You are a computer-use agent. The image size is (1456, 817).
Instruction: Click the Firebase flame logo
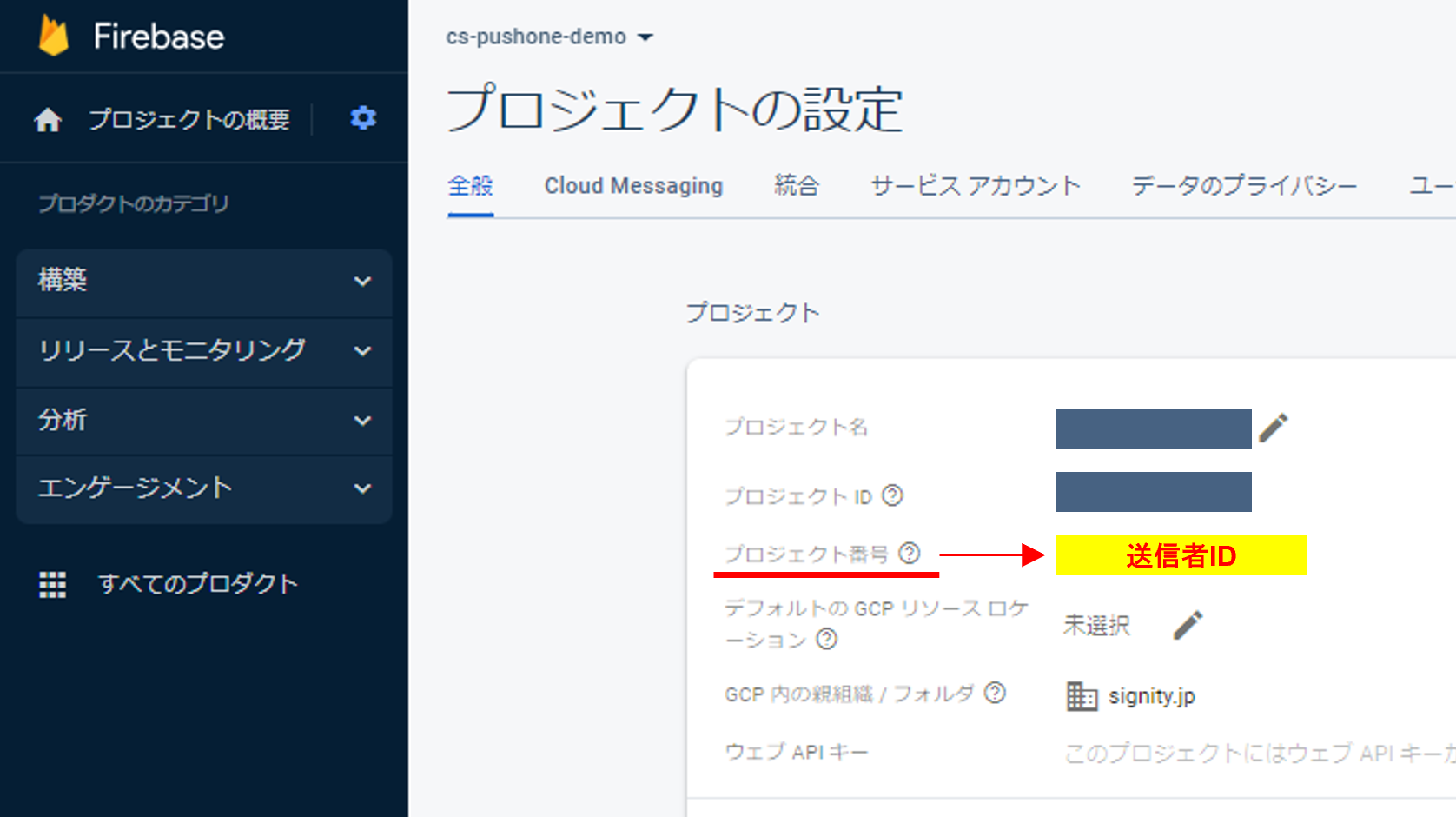[54, 36]
